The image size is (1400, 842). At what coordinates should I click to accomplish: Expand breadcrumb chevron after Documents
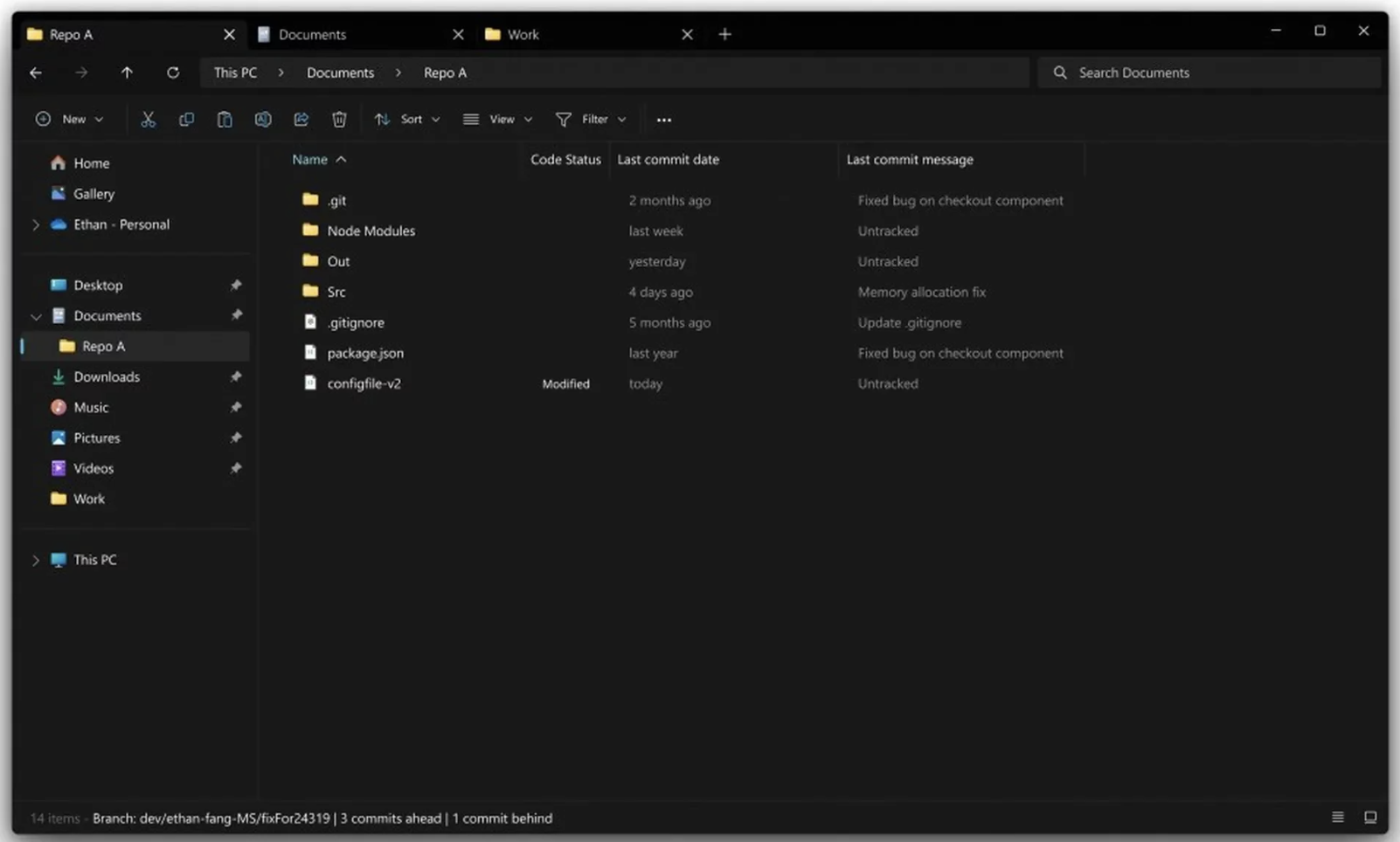pyautogui.click(x=399, y=72)
